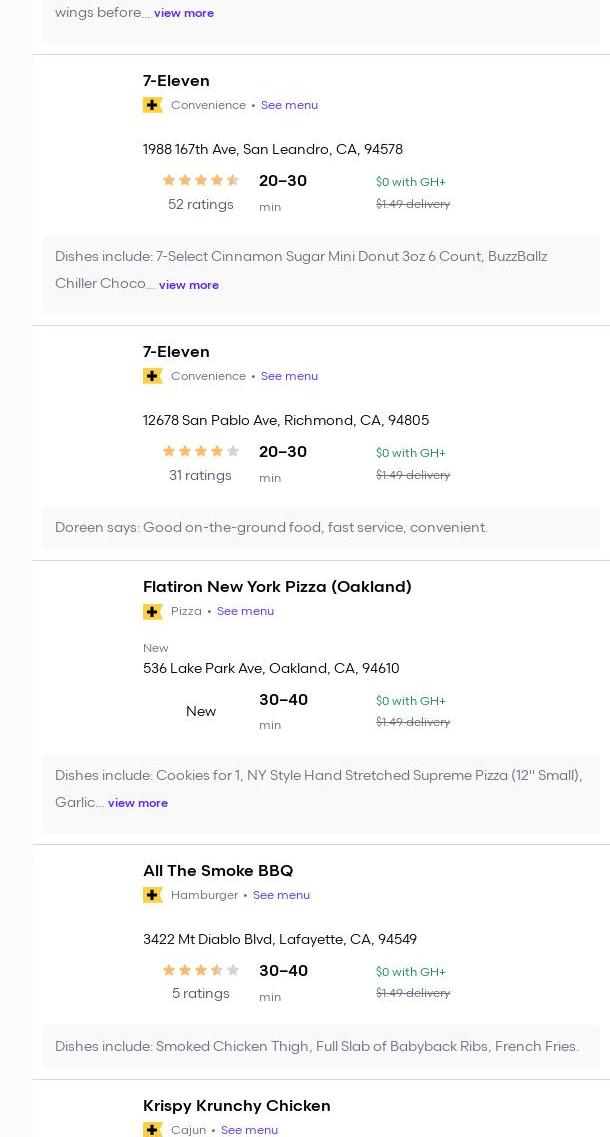Click GH+ badge on San Leandro 7-Eleven
Viewport: 610px width, 1137px height.
click(153, 105)
